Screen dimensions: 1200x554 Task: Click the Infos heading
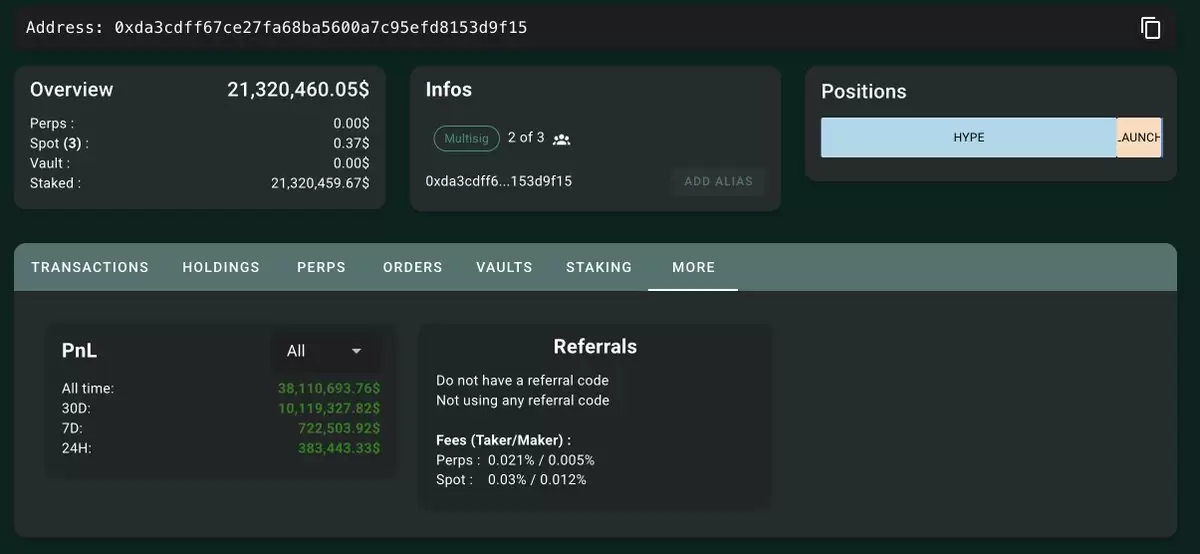click(449, 90)
